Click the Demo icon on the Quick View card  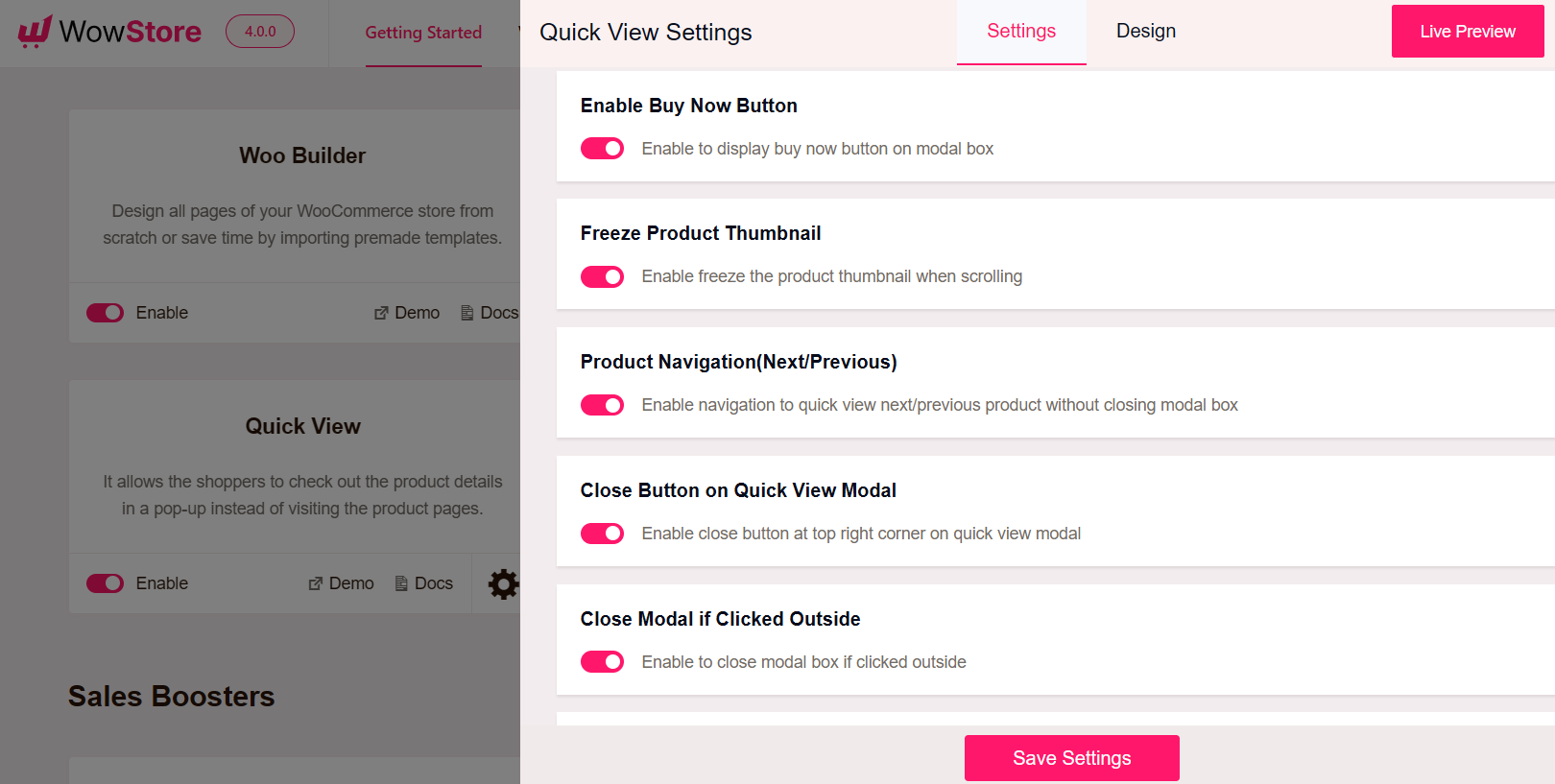pyautogui.click(x=314, y=583)
